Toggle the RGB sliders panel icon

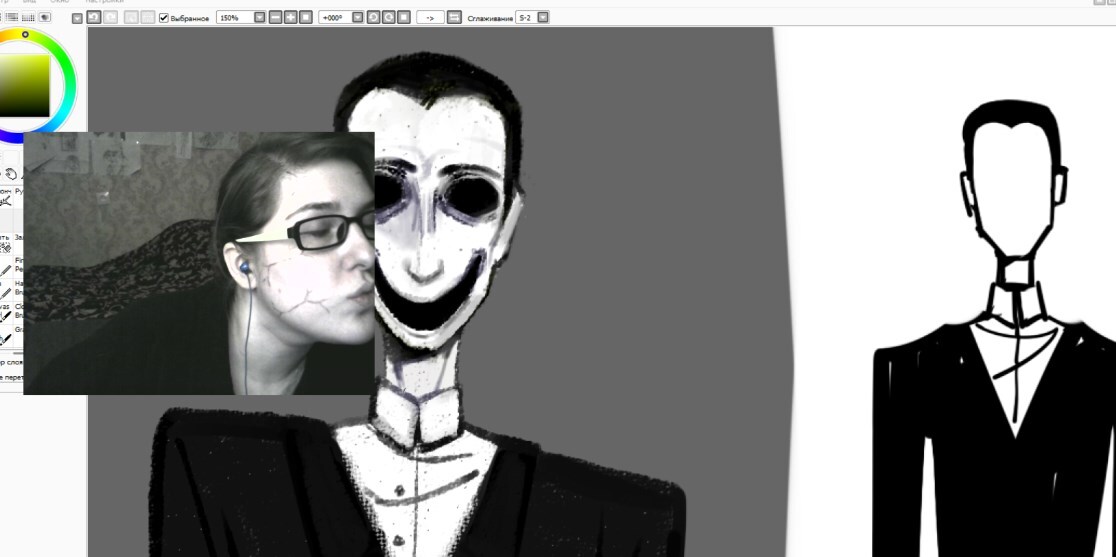click(x=12, y=16)
